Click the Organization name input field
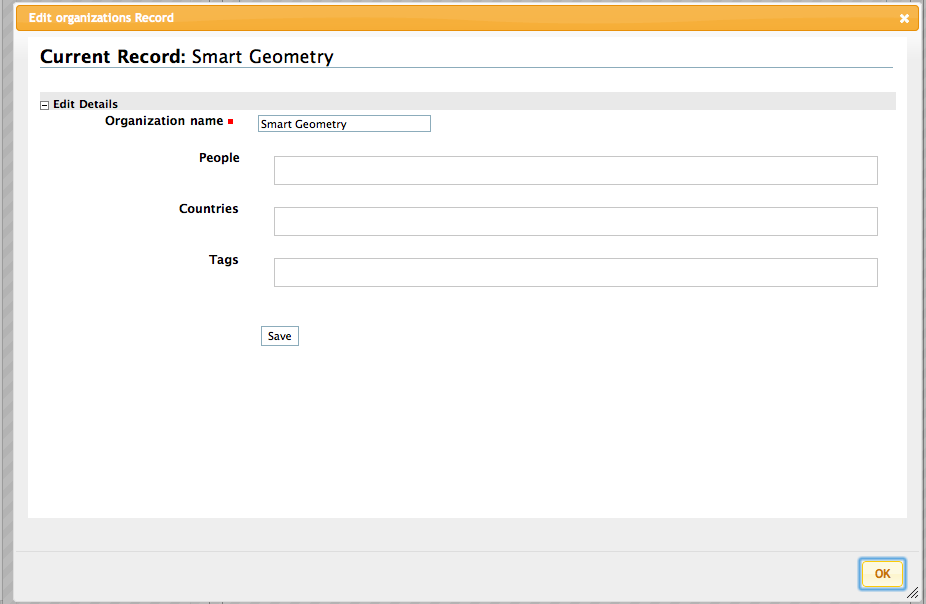The height and width of the screenshot is (604, 926). (344, 123)
